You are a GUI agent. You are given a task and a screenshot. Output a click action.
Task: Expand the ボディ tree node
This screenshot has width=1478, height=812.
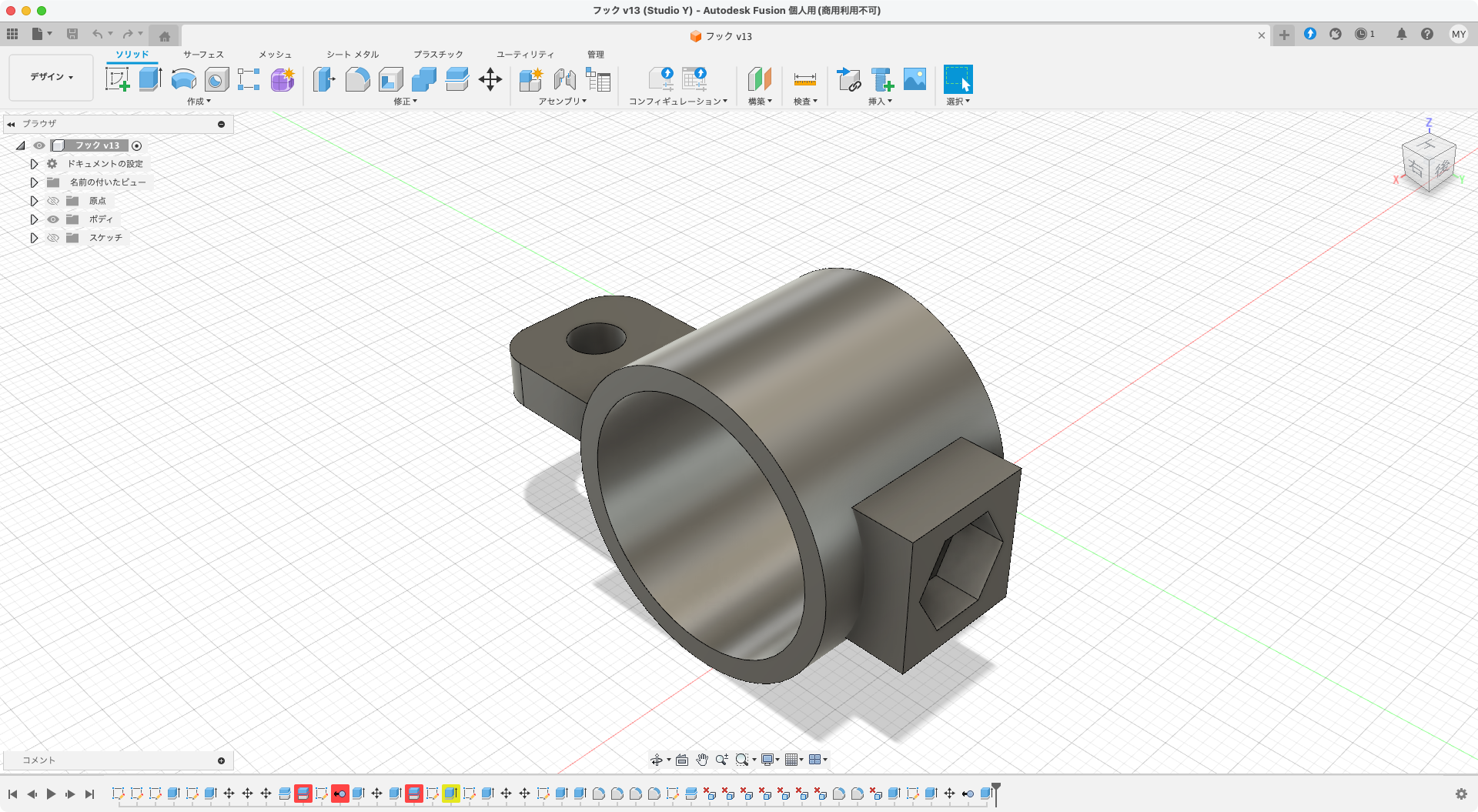[34, 219]
